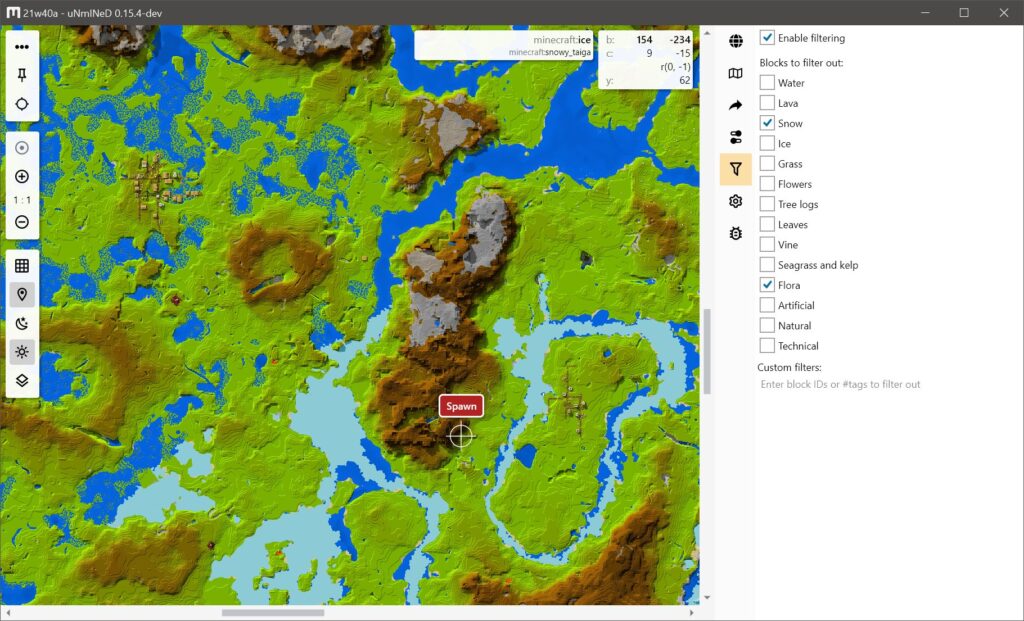Image resolution: width=1024 pixels, height=621 pixels.
Task: Uncheck the Snow filter checkbox
Action: (x=767, y=123)
